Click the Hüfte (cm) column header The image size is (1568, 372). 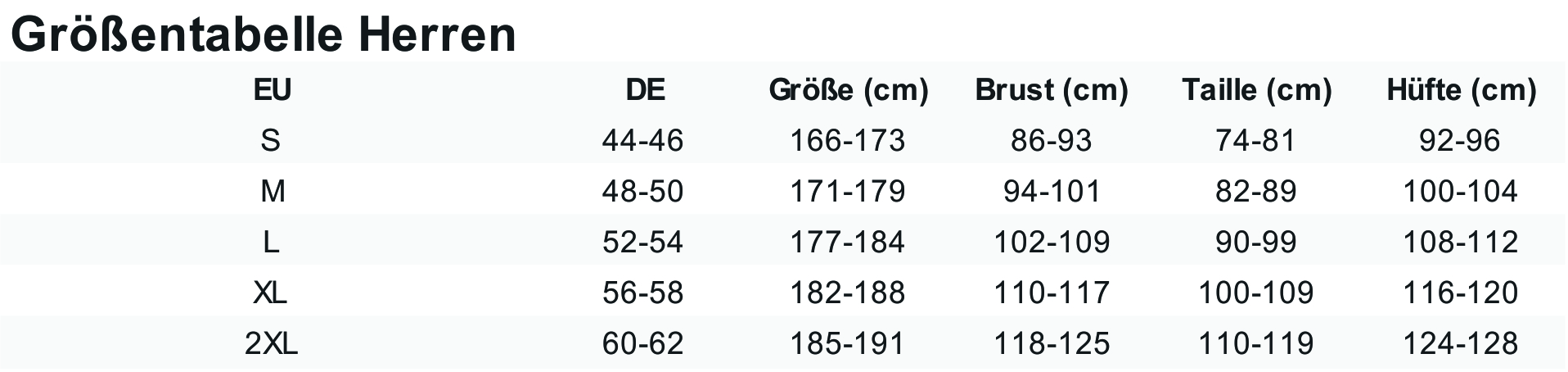point(1461,90)
